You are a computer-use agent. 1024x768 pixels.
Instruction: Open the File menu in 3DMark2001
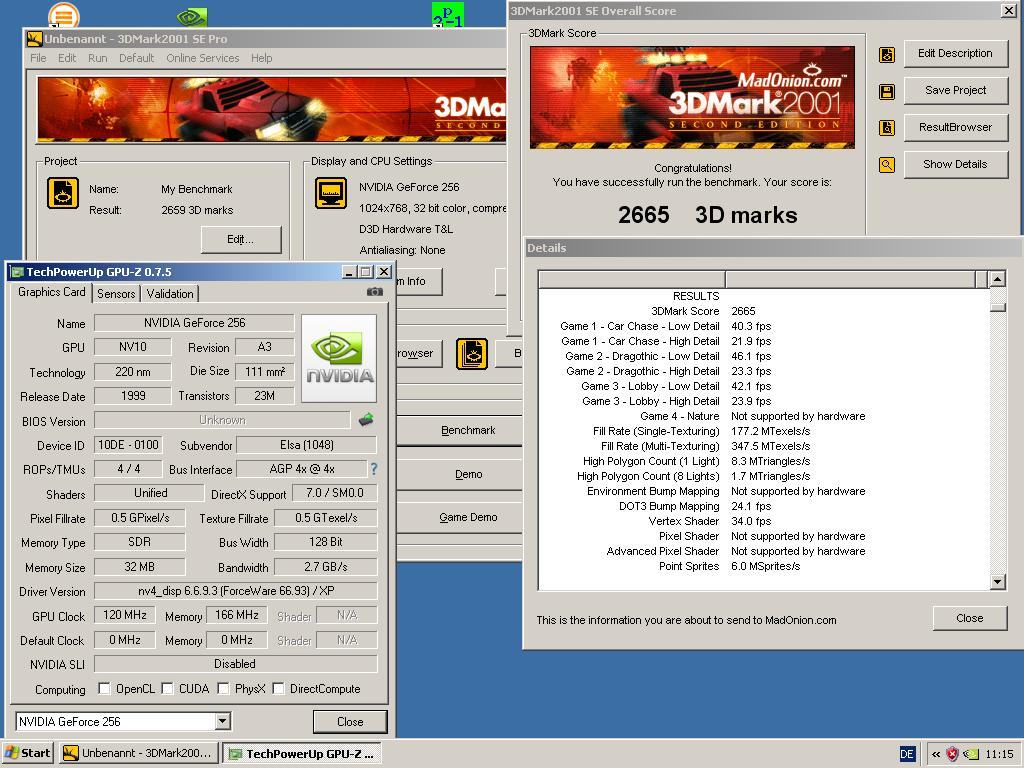coord(39,58)
